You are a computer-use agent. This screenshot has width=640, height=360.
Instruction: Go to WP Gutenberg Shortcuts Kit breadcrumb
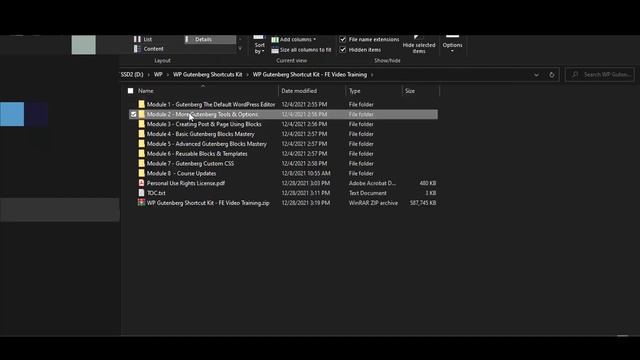[x=208, y=75]
